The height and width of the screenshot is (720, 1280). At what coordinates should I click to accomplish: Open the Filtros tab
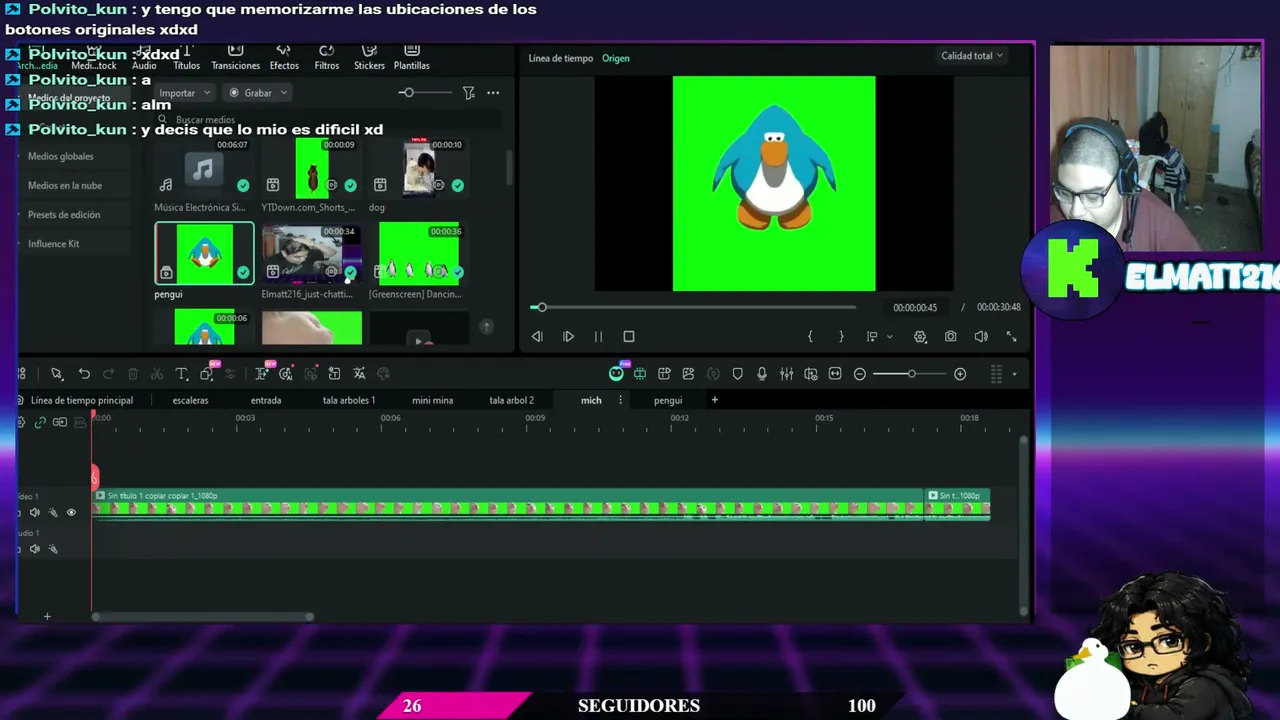click(x=327, y=58)
